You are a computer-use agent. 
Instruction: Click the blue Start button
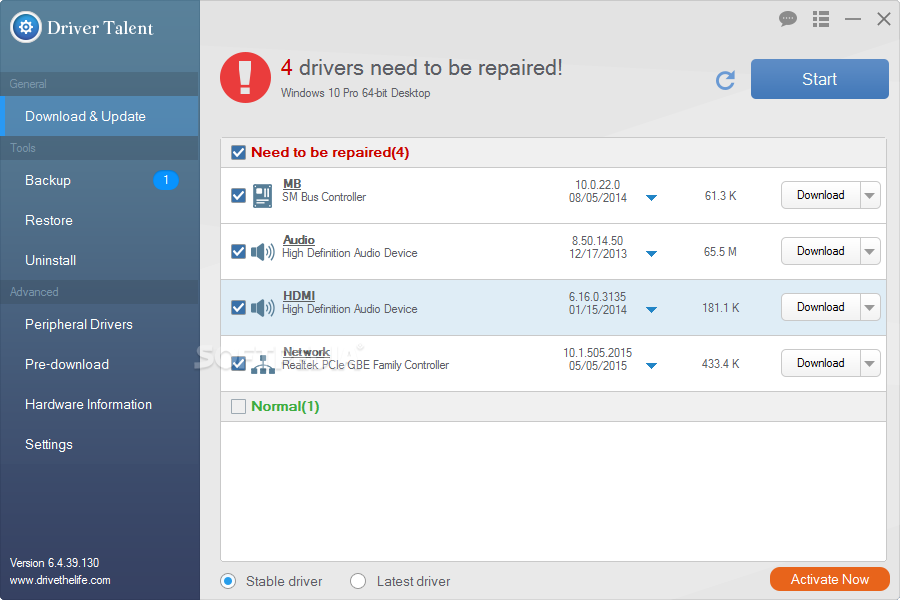coord(819,79)
